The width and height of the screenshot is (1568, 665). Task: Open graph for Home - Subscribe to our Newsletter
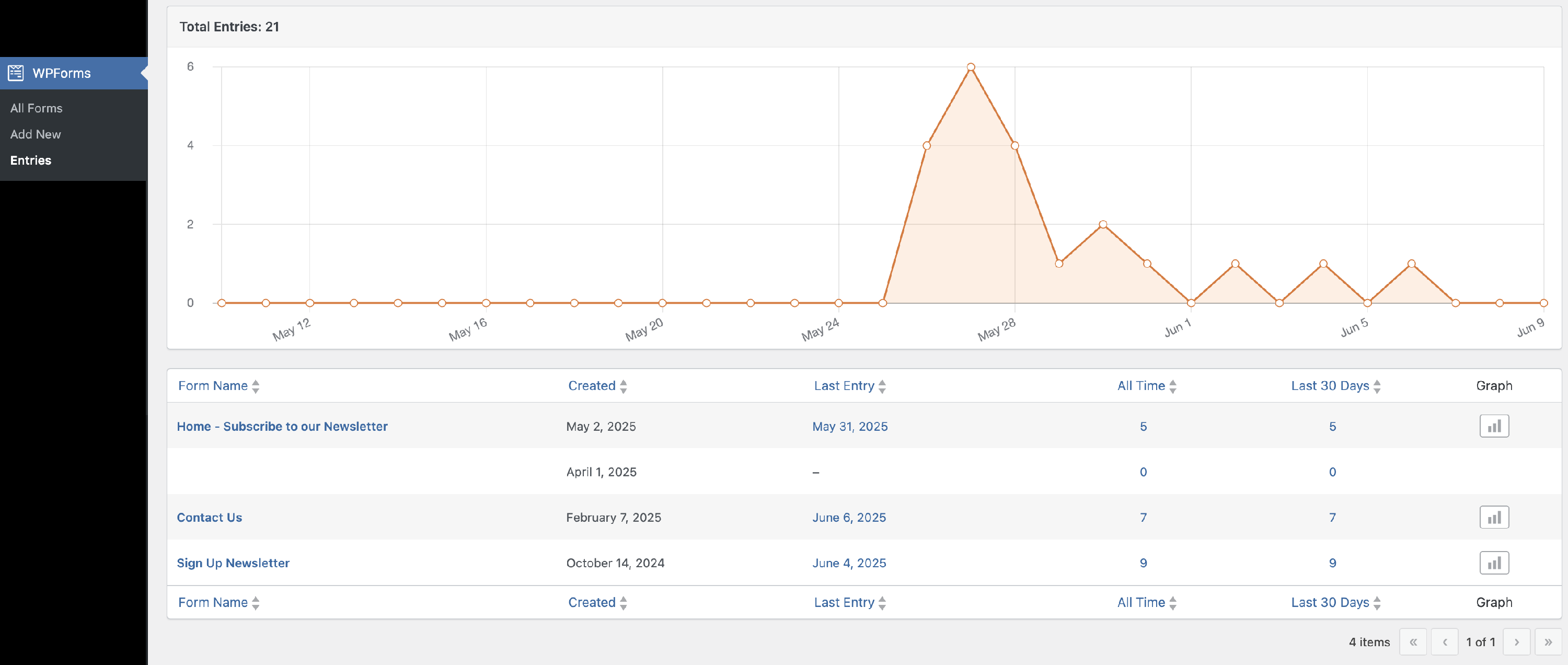click(x=1494, y=426)
